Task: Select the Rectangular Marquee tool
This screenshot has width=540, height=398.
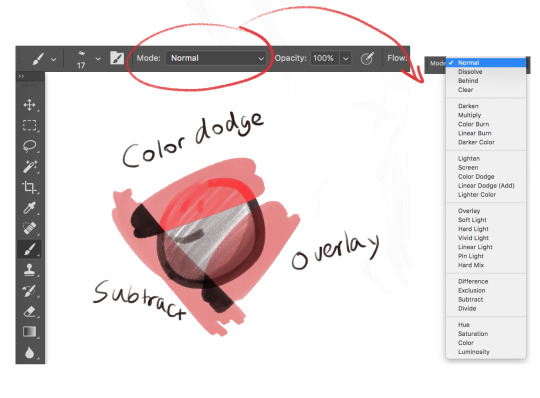Action: 29,125
